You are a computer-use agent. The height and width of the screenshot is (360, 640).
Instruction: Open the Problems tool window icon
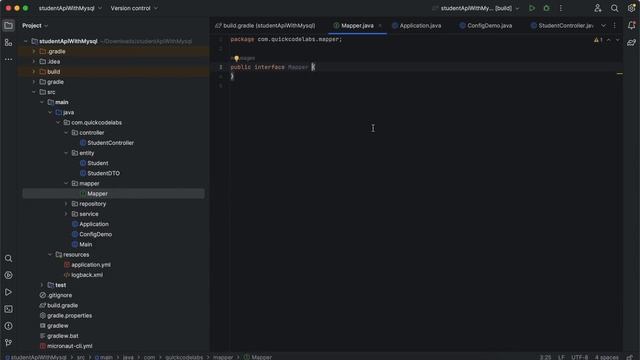[x=8, y=326]
